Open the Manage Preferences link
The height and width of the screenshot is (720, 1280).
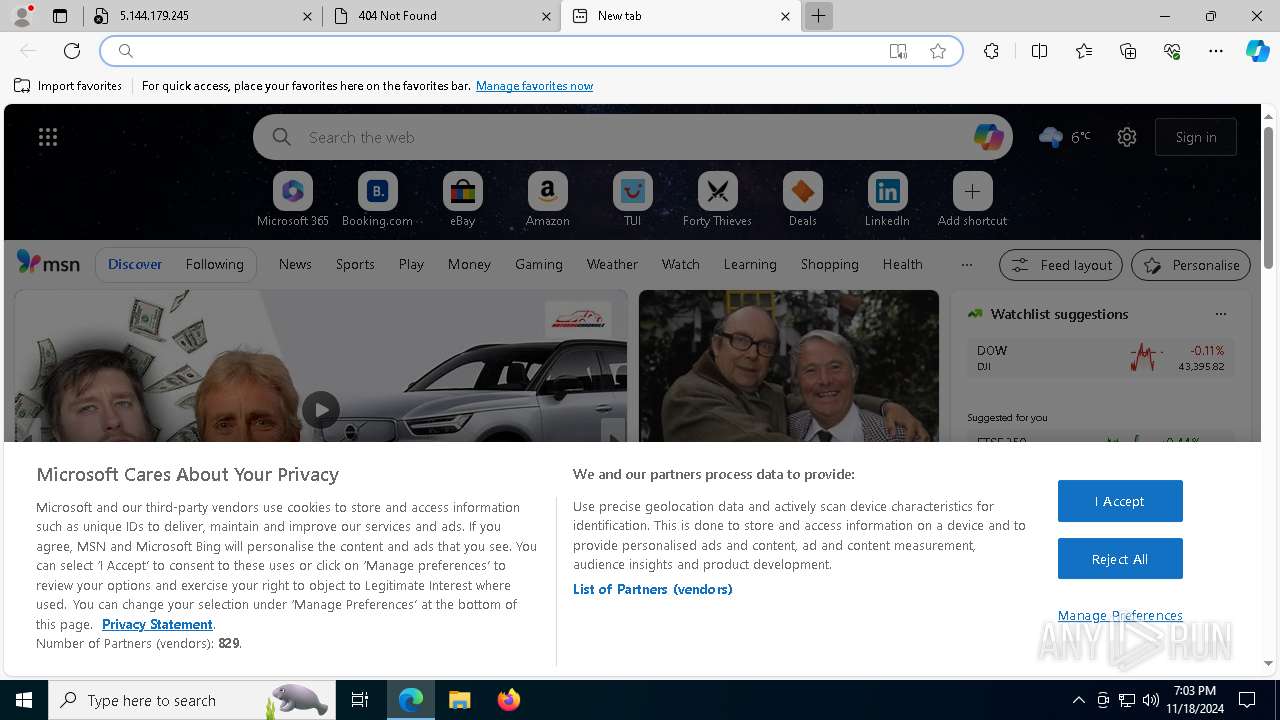pyautogui.click(x=1120, y=615)
